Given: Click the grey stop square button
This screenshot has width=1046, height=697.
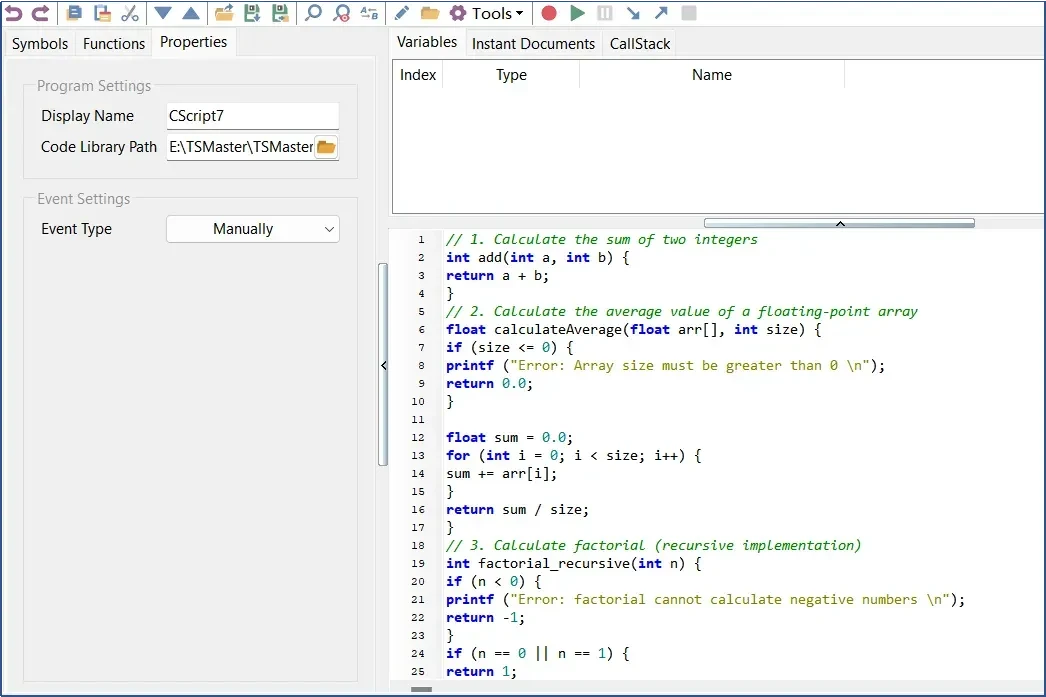Looking at the screenshot, I should [689, 13].
